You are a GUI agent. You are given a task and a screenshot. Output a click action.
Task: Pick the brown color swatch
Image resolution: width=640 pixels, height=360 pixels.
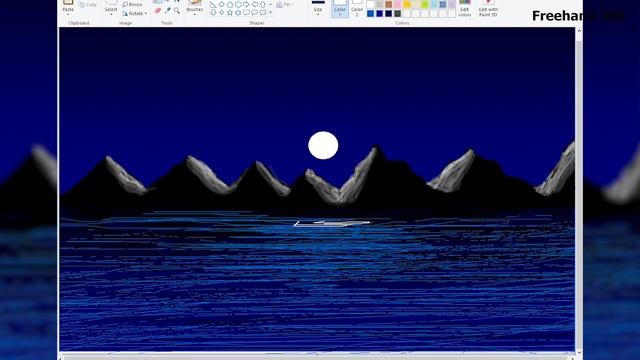click(x=389, y=4)
